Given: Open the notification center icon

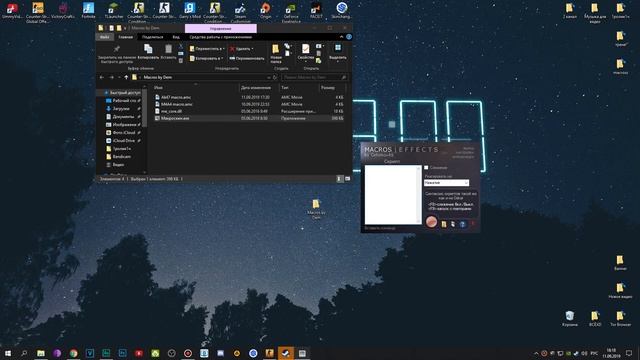Looking at the screenshot, I should tap(629, 353).
